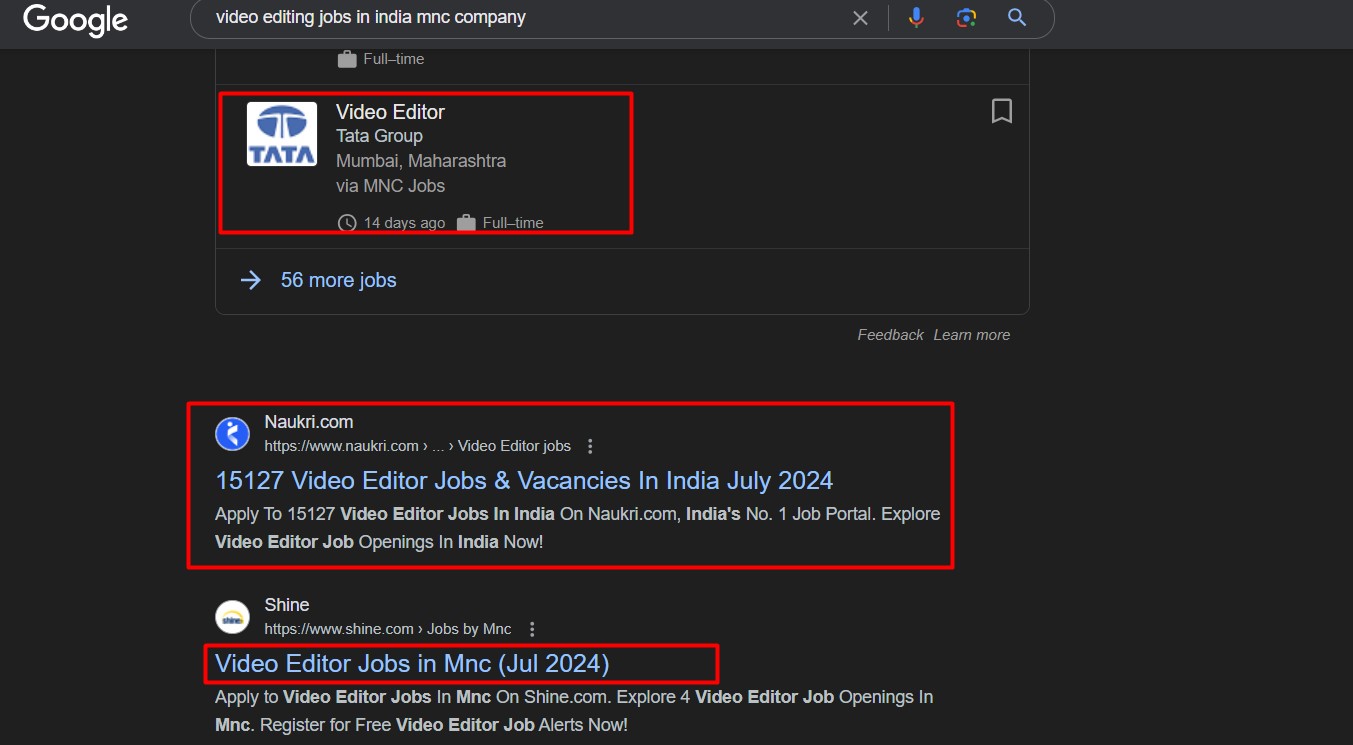Screen dimensions: 1353x745
Task: Click the Feedback link
Action: tap(890, 335)
